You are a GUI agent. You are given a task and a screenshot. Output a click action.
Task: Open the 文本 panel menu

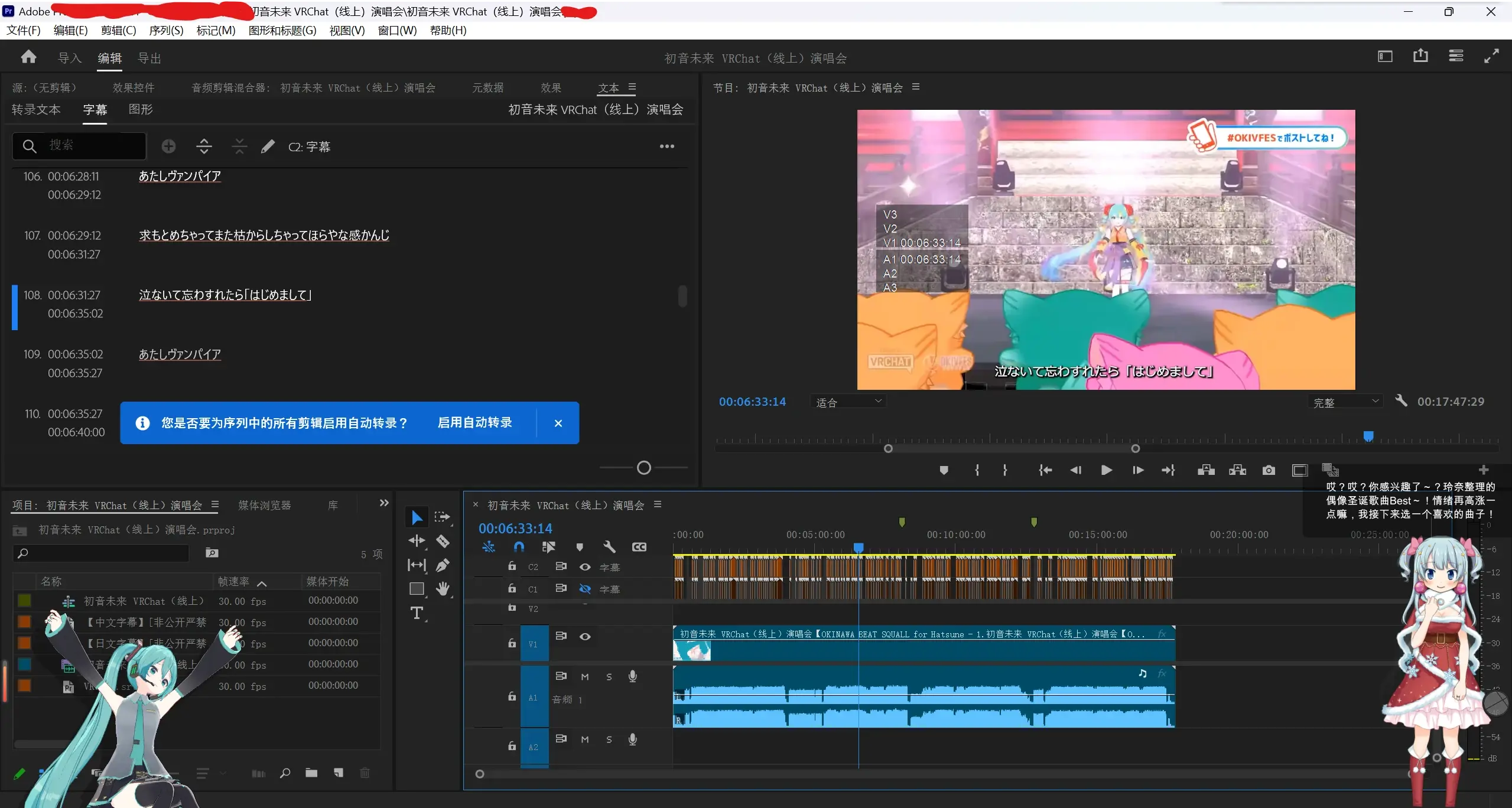click(x=632, y=87)
